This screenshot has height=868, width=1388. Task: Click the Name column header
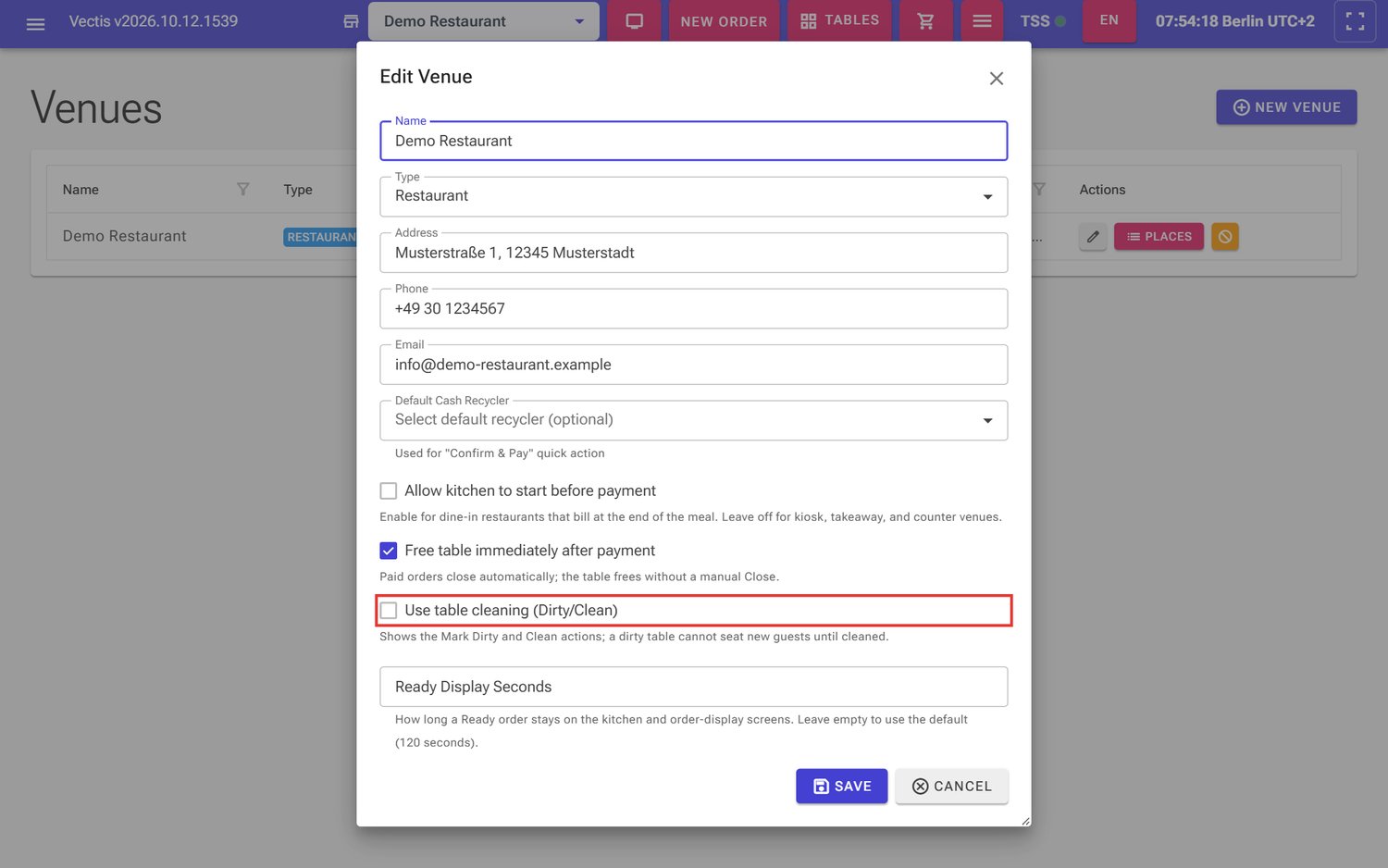click(81, 190)
